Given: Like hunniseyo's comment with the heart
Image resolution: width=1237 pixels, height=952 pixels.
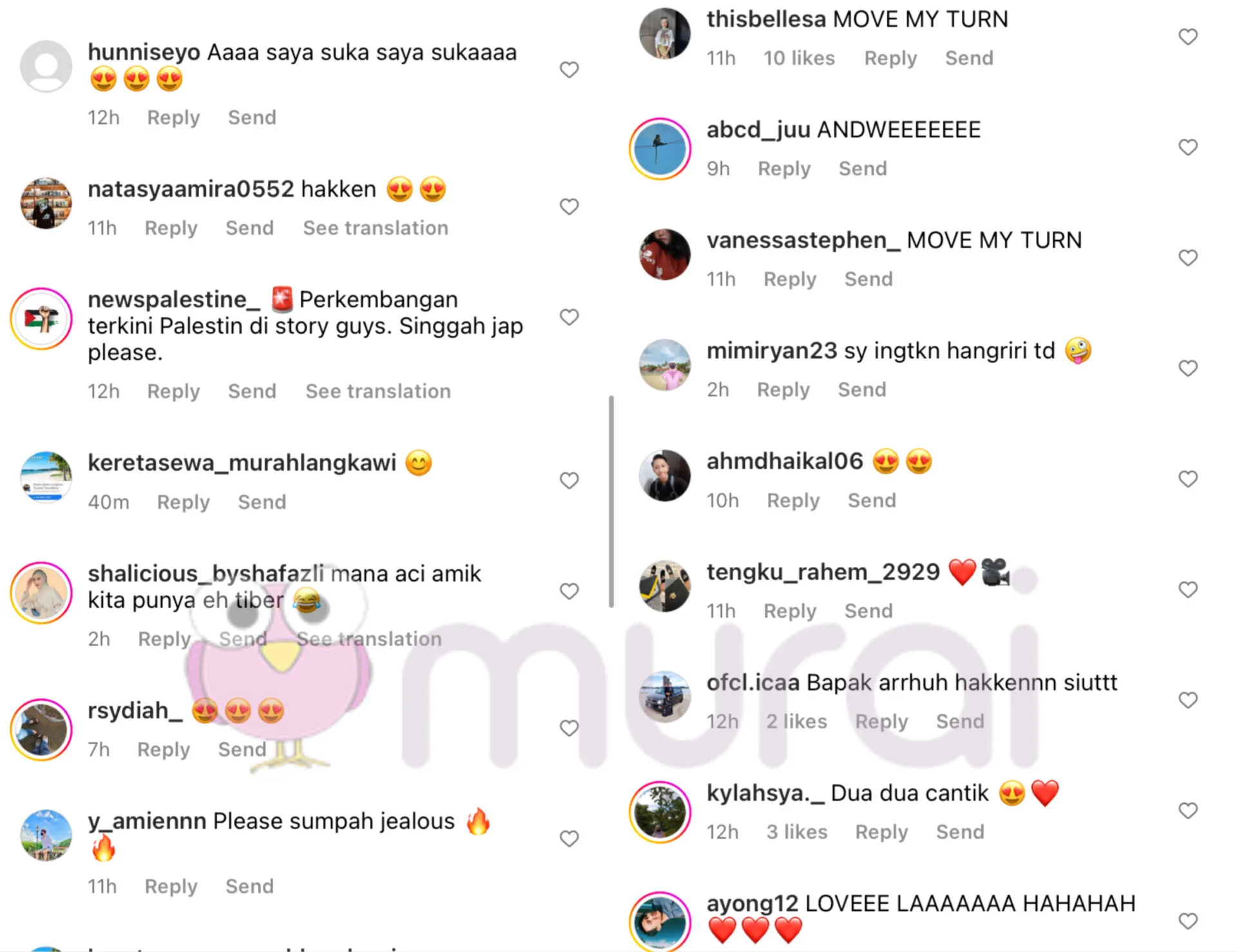Looking at the screenshot, I should pyautogui.click(x=569, y=70).
